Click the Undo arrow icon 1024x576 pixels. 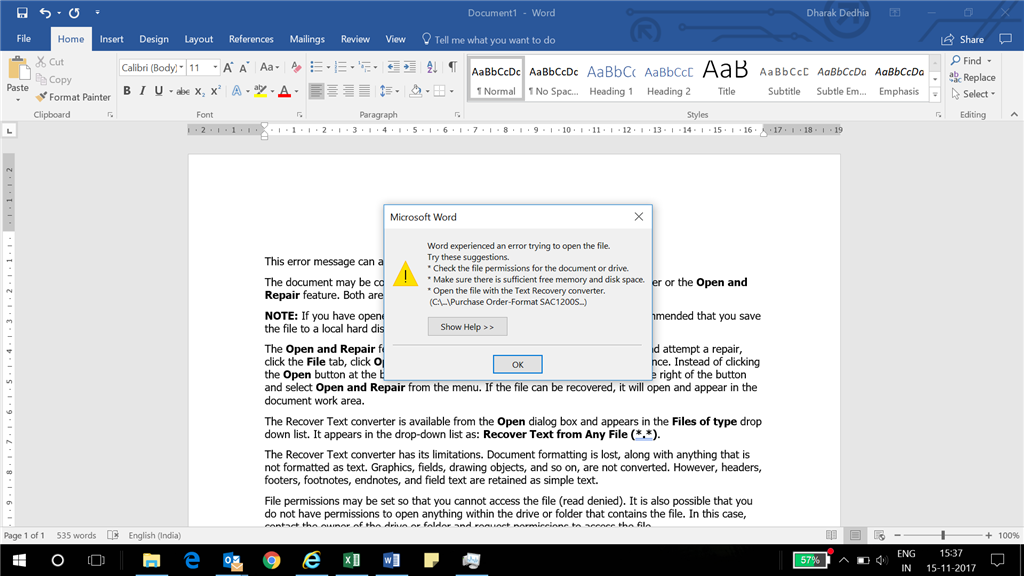click(x=45, y=12)
